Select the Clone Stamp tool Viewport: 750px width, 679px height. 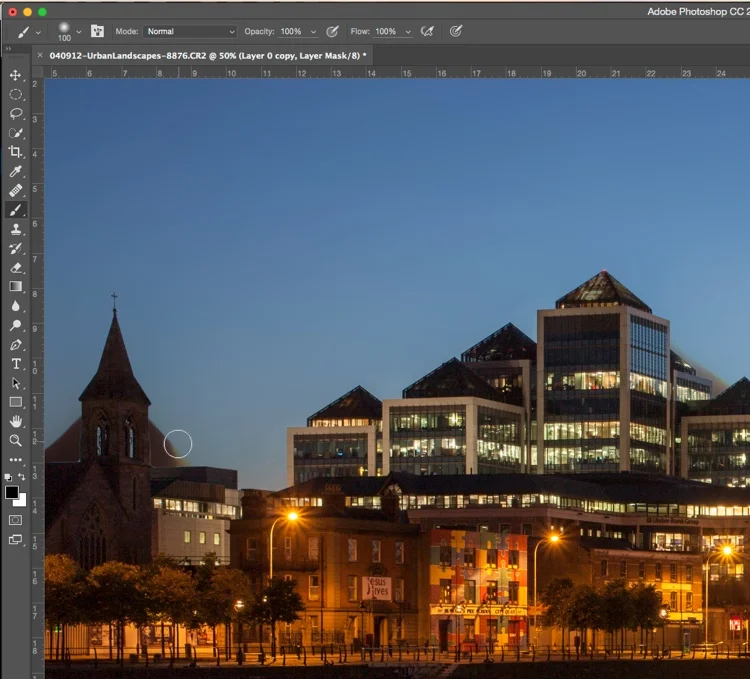tap(15, 229)
